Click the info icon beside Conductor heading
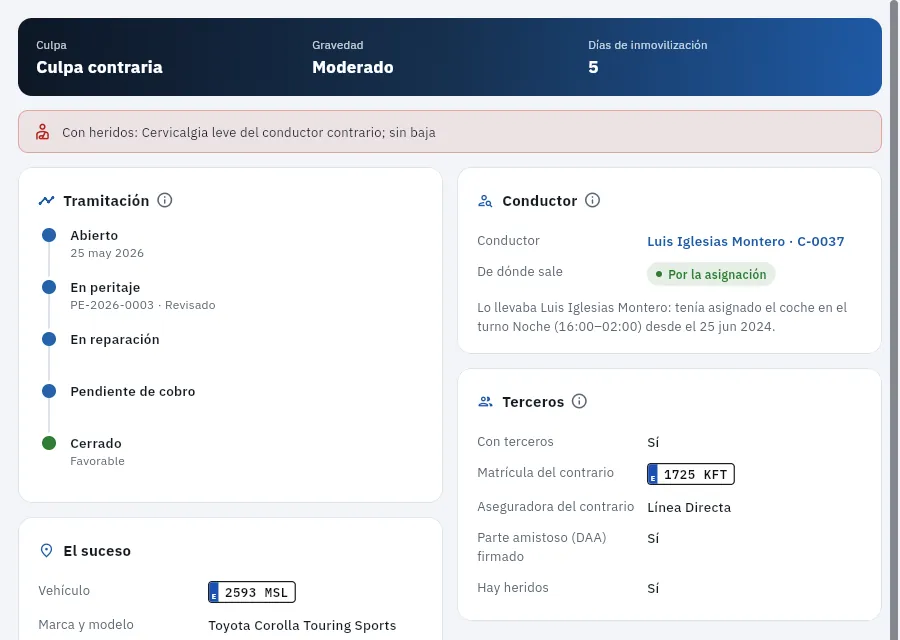The width and height of the screenshot is (900, 640). coord(592,200)
